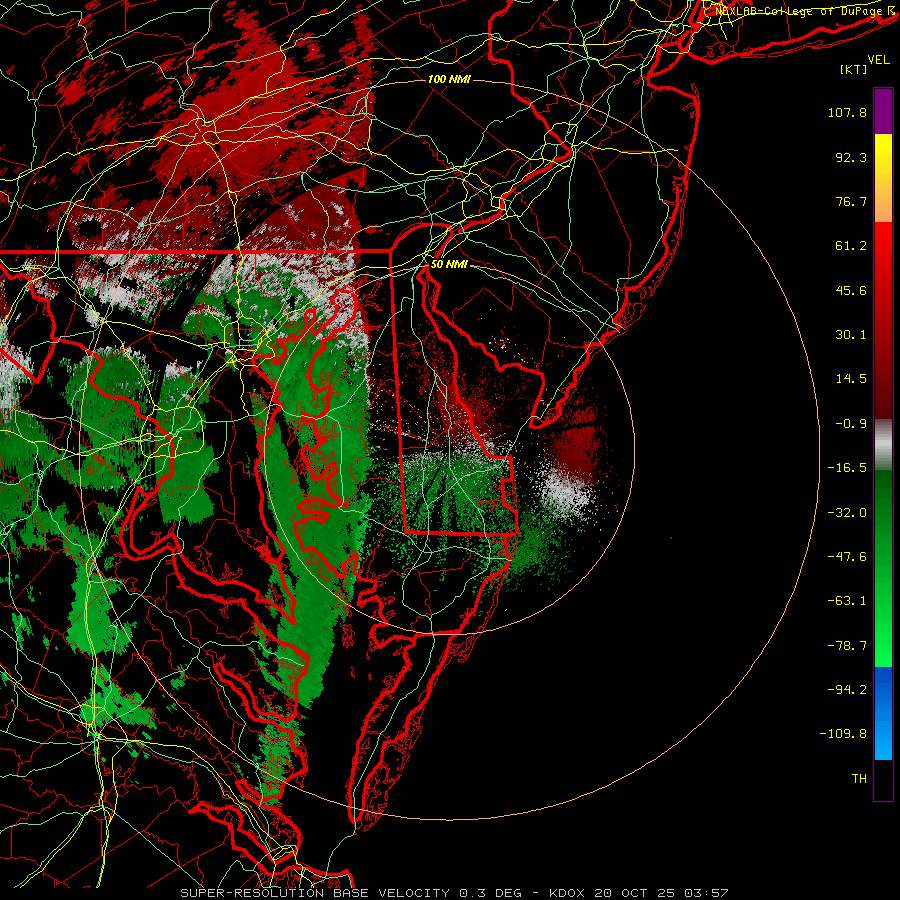
Task: Select the -47.6 velocity scale value
Action: (x=847, y=557)
